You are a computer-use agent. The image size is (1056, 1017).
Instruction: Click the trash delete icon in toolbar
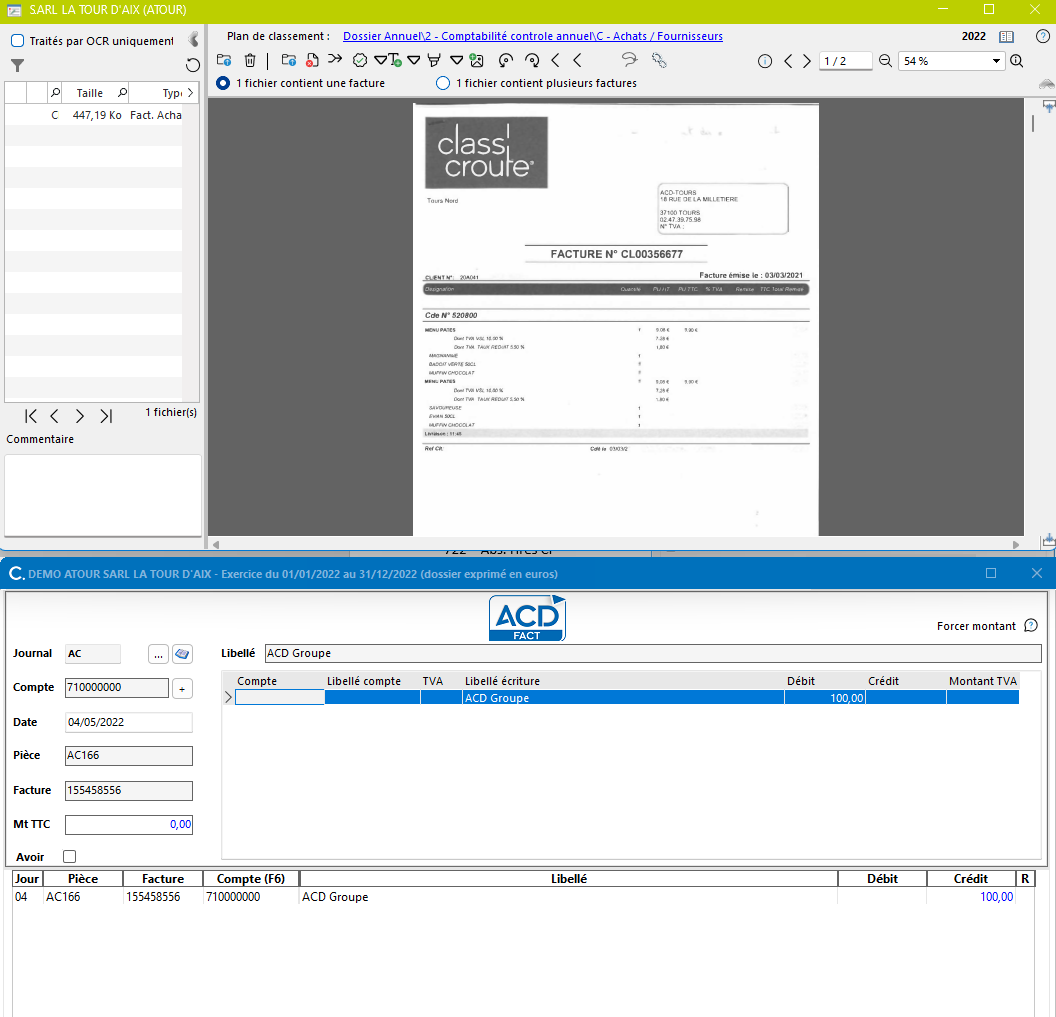(250, 61)
